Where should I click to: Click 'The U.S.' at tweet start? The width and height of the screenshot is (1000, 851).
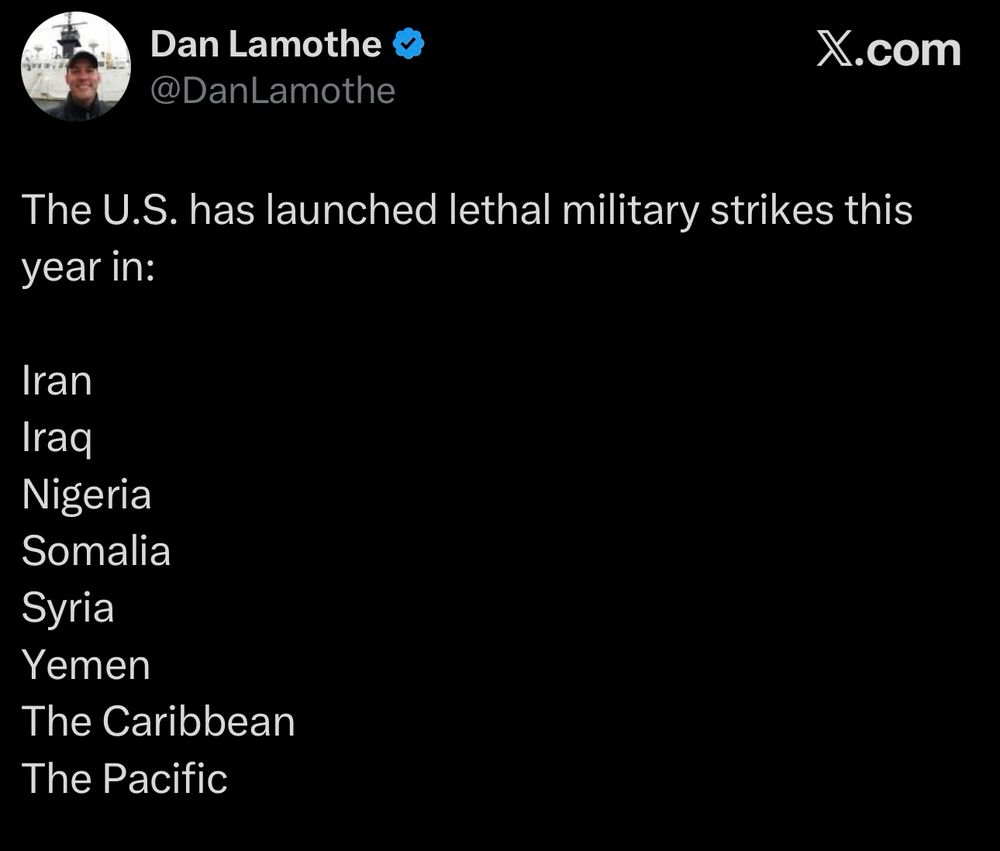click(x=99, y=210)
